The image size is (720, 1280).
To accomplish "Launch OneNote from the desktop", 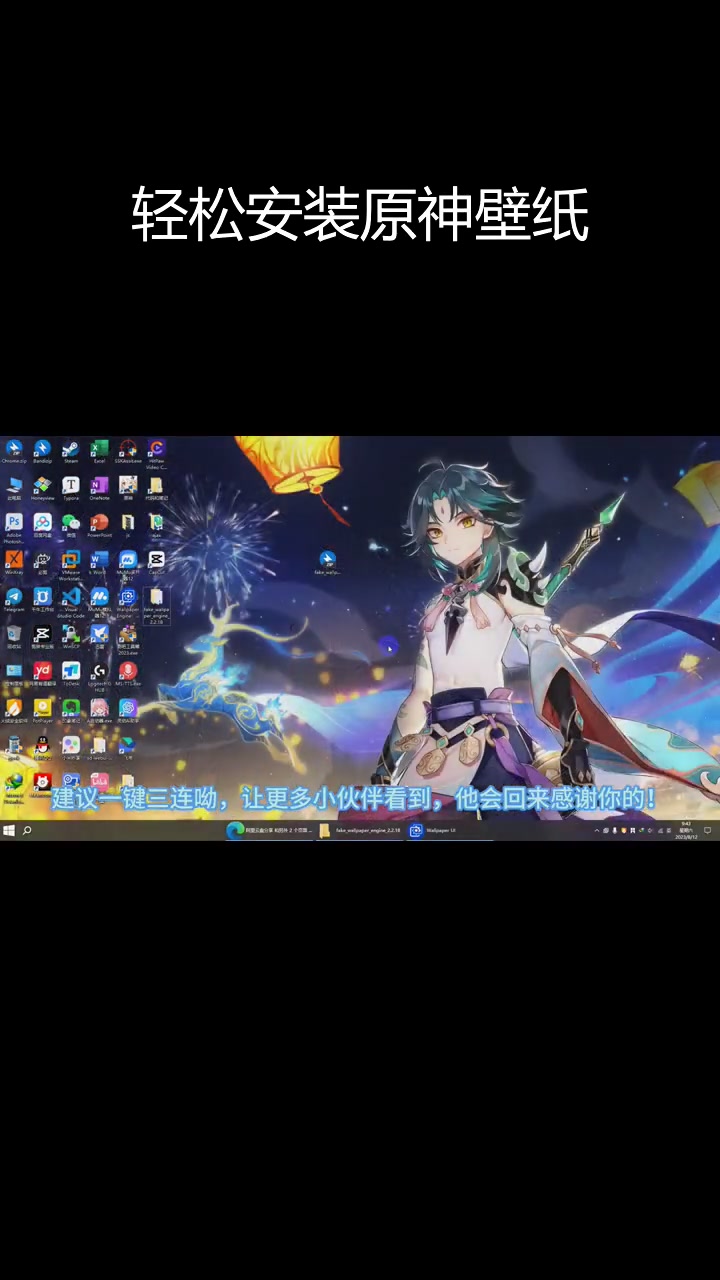I will coord(99,488).
